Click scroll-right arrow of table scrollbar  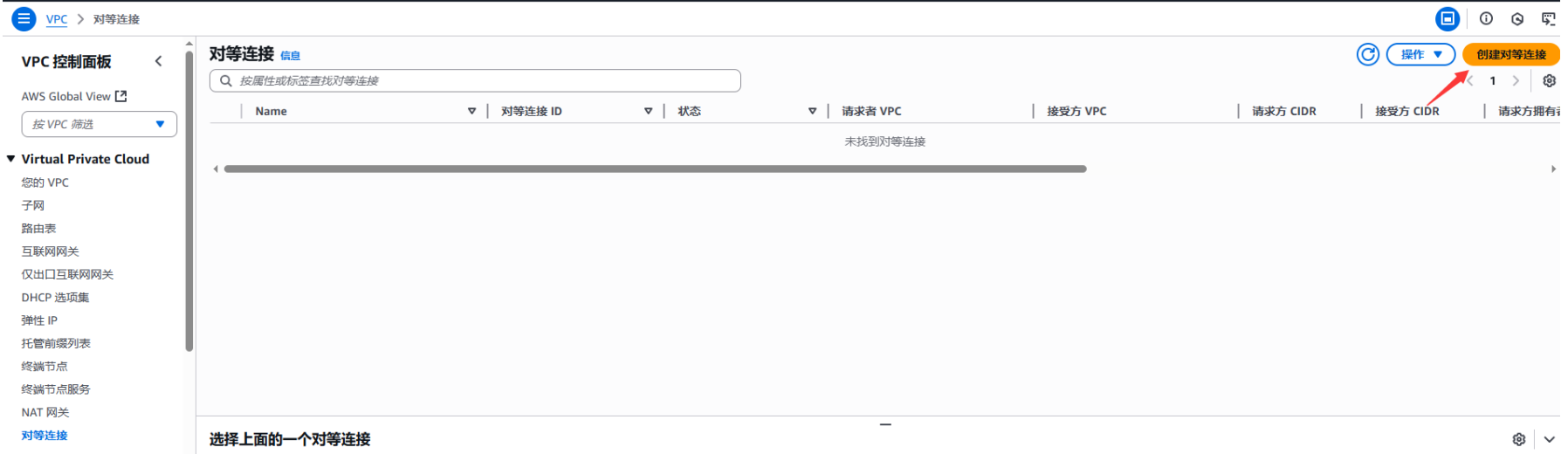[x=1553, y=169]
